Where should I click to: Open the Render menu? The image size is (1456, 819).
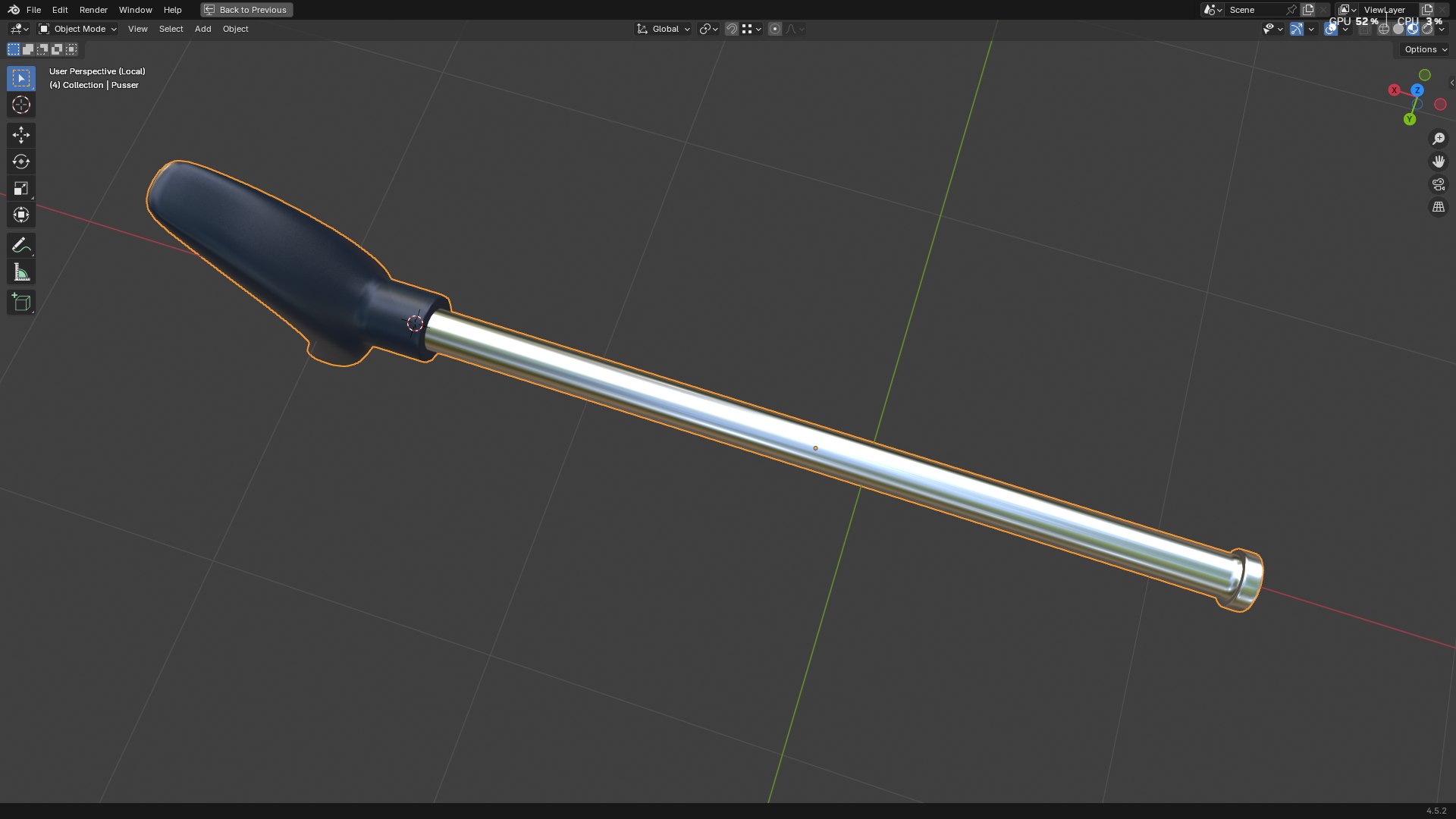(x=93, y=10)
